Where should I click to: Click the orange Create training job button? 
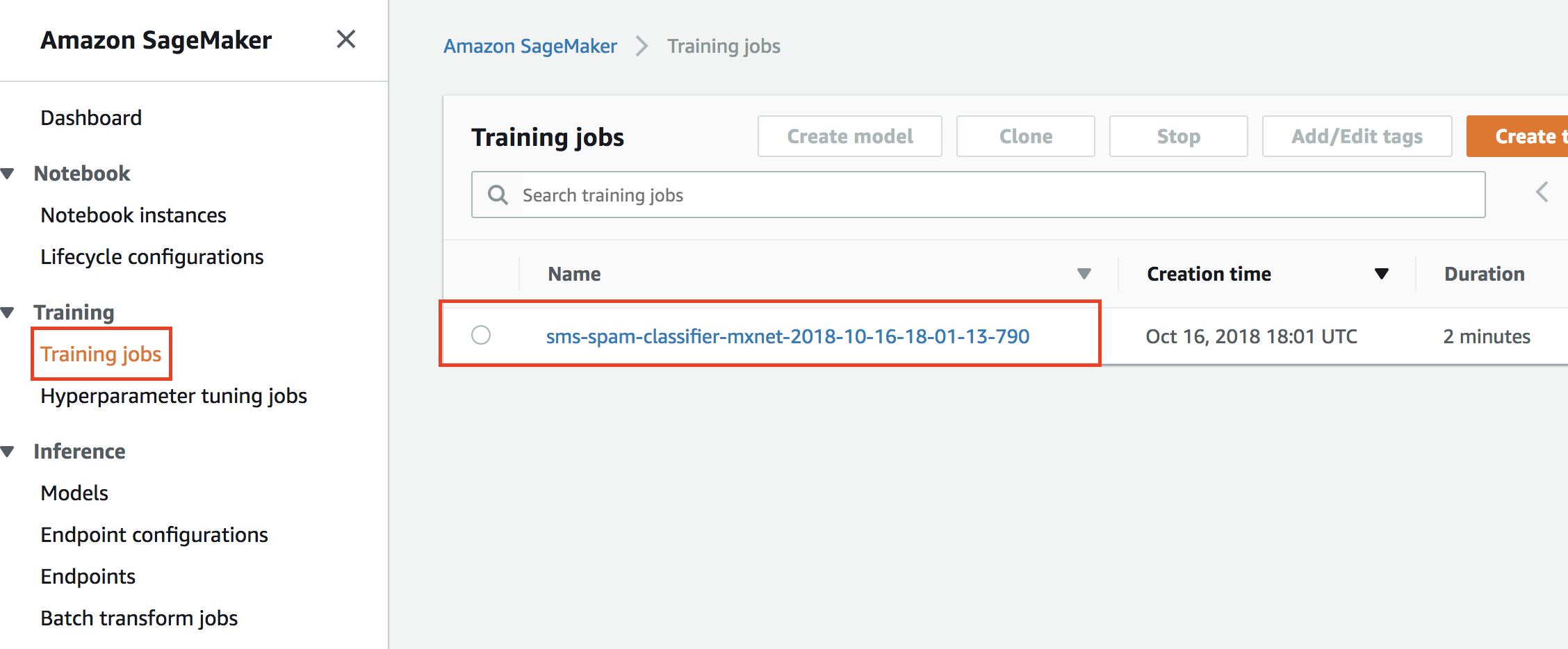coord(1517,136)
